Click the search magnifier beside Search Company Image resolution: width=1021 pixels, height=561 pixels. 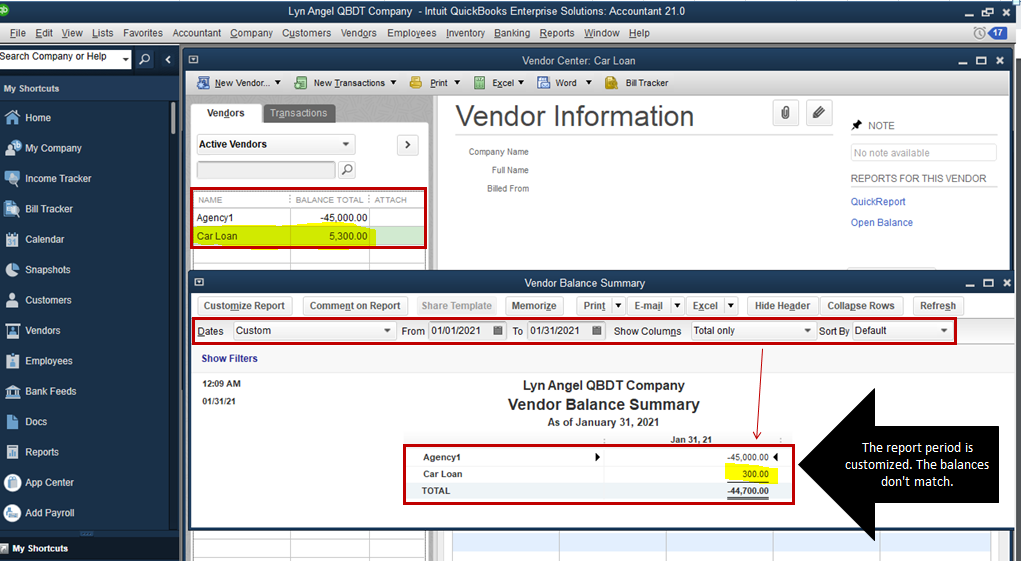(145, 59)
